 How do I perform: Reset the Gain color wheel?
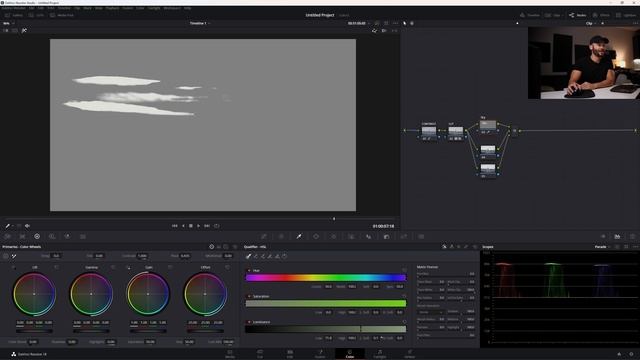[x=170, y=267]
